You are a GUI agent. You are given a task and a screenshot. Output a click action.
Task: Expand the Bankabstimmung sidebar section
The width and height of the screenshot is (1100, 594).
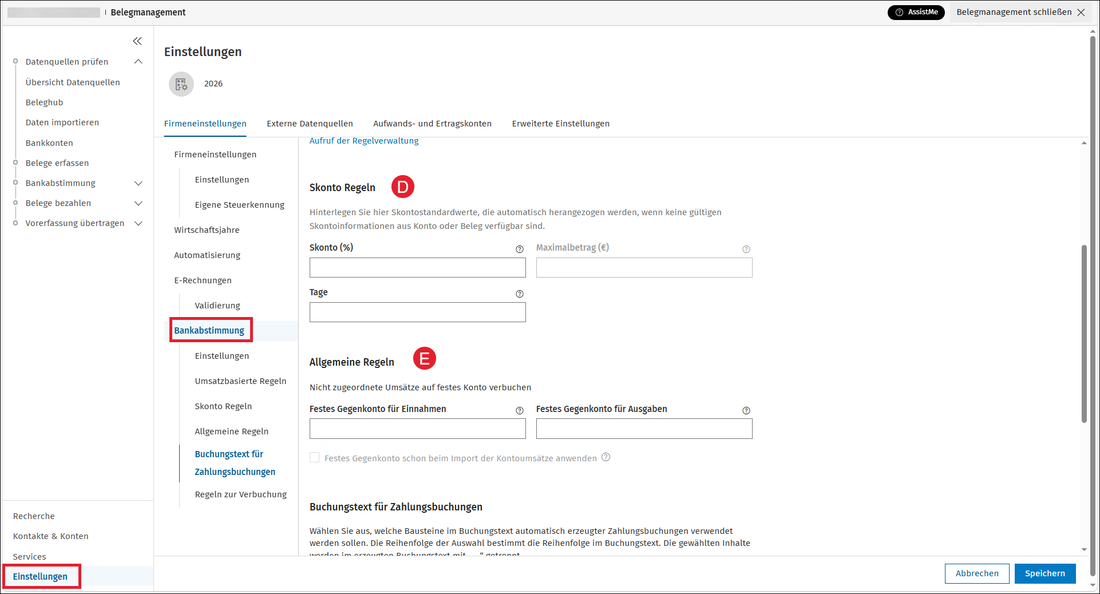coord(138,183)
